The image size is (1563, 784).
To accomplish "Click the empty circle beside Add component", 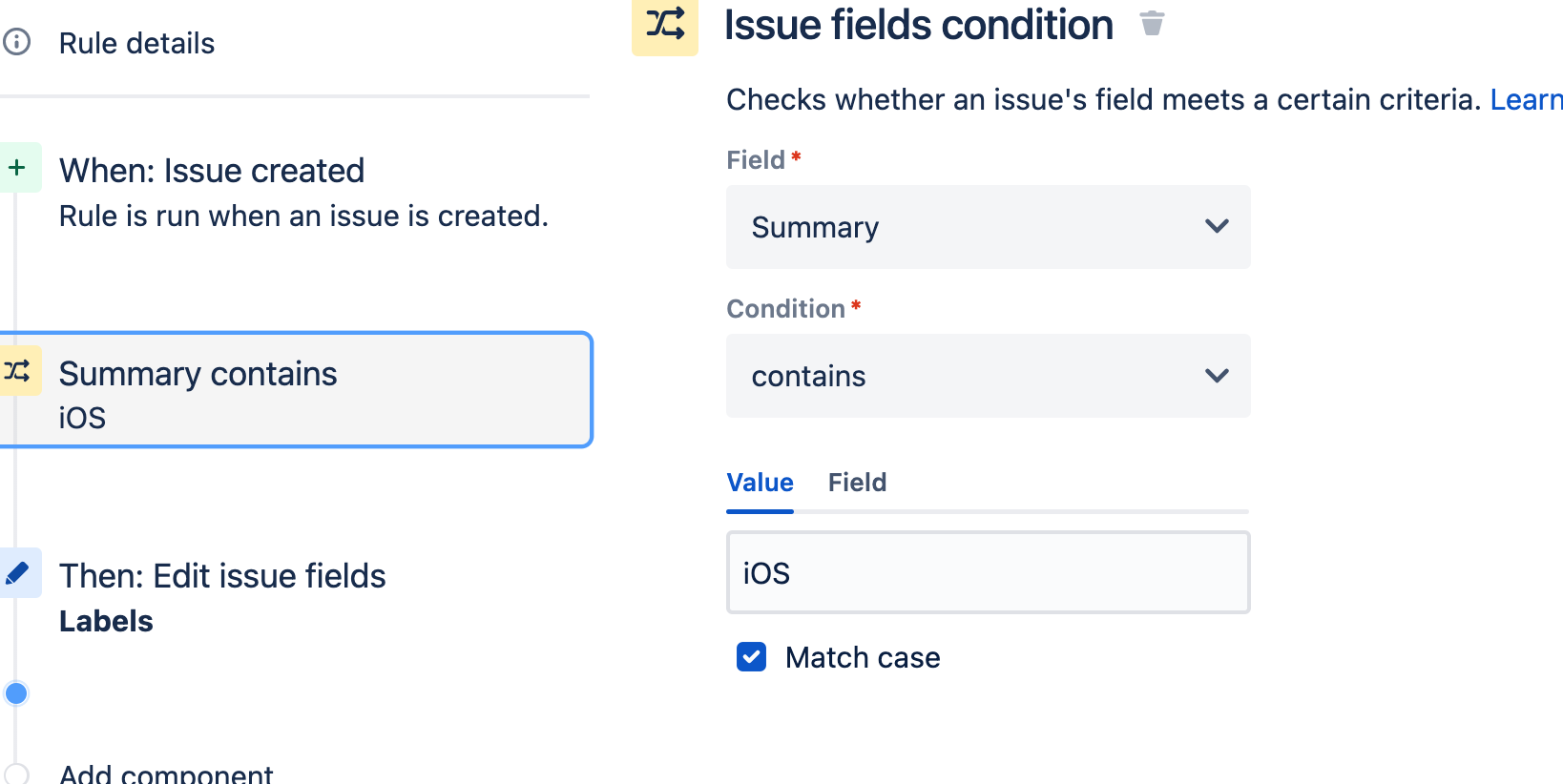I will click(16, 774).
